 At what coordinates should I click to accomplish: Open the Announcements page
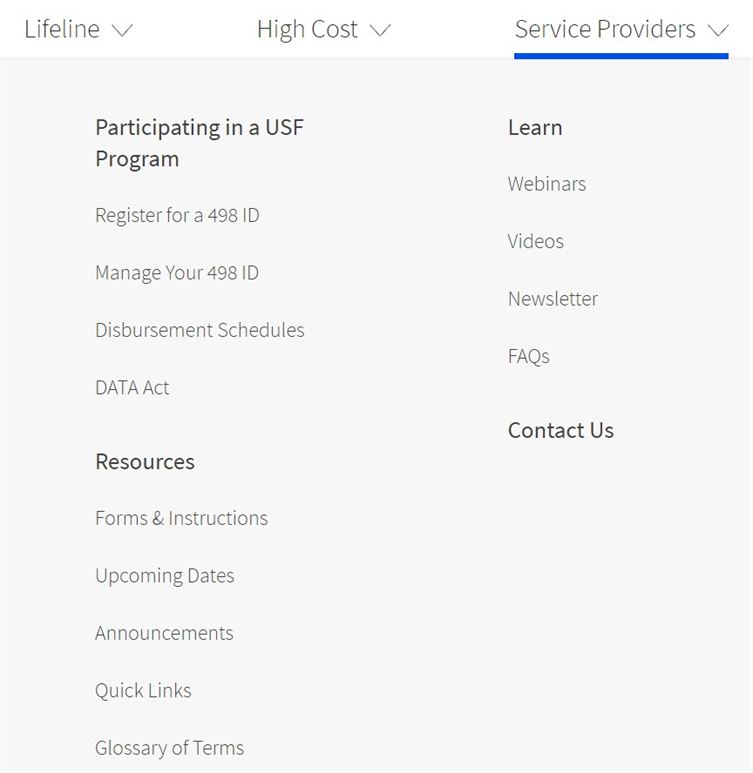[164, 633]
